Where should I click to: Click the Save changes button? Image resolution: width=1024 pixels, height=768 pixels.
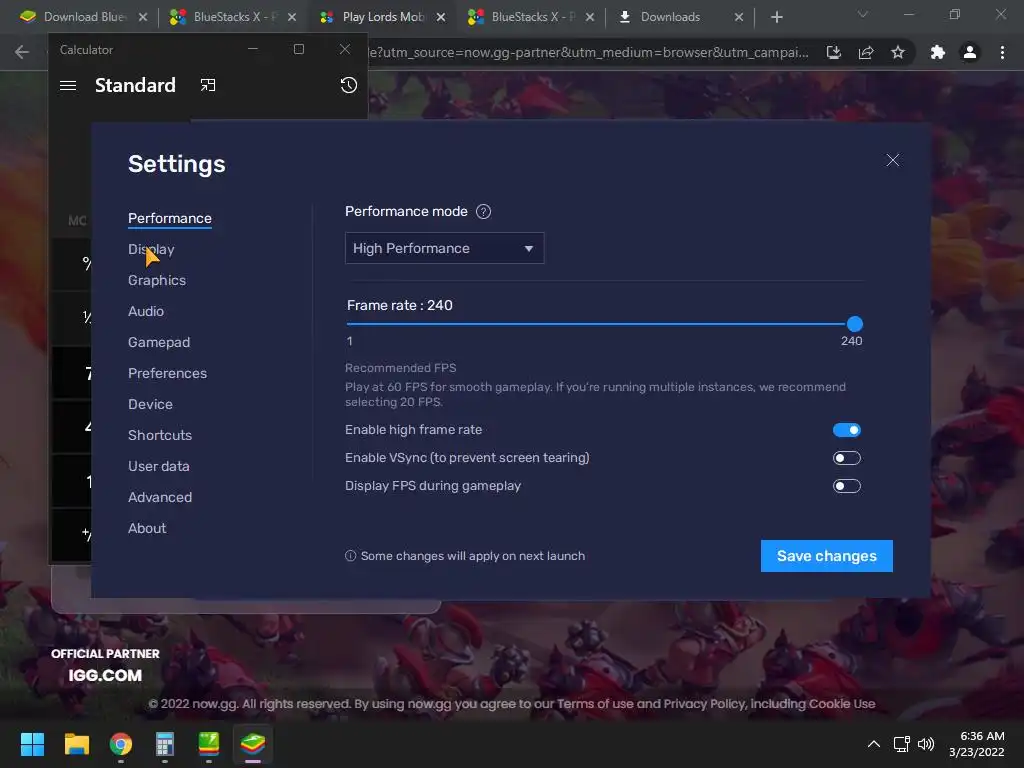click(x=826, y=556)
